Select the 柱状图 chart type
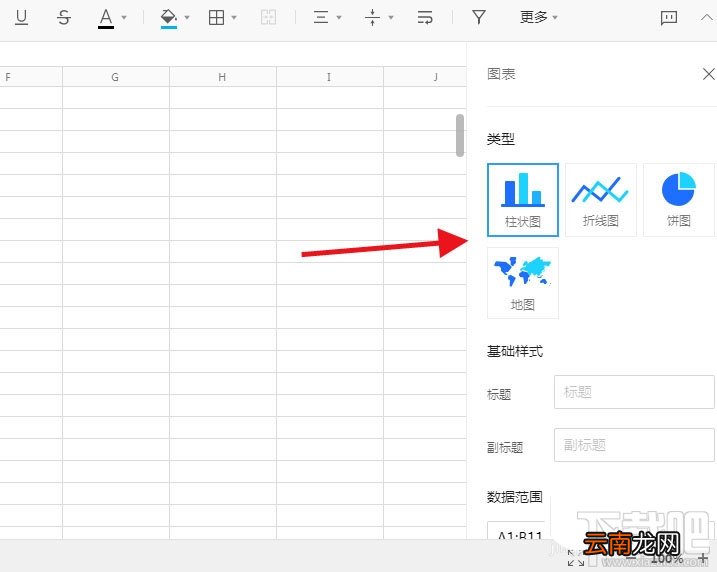The width and height of the screenshot is (717, 572). 523,200
